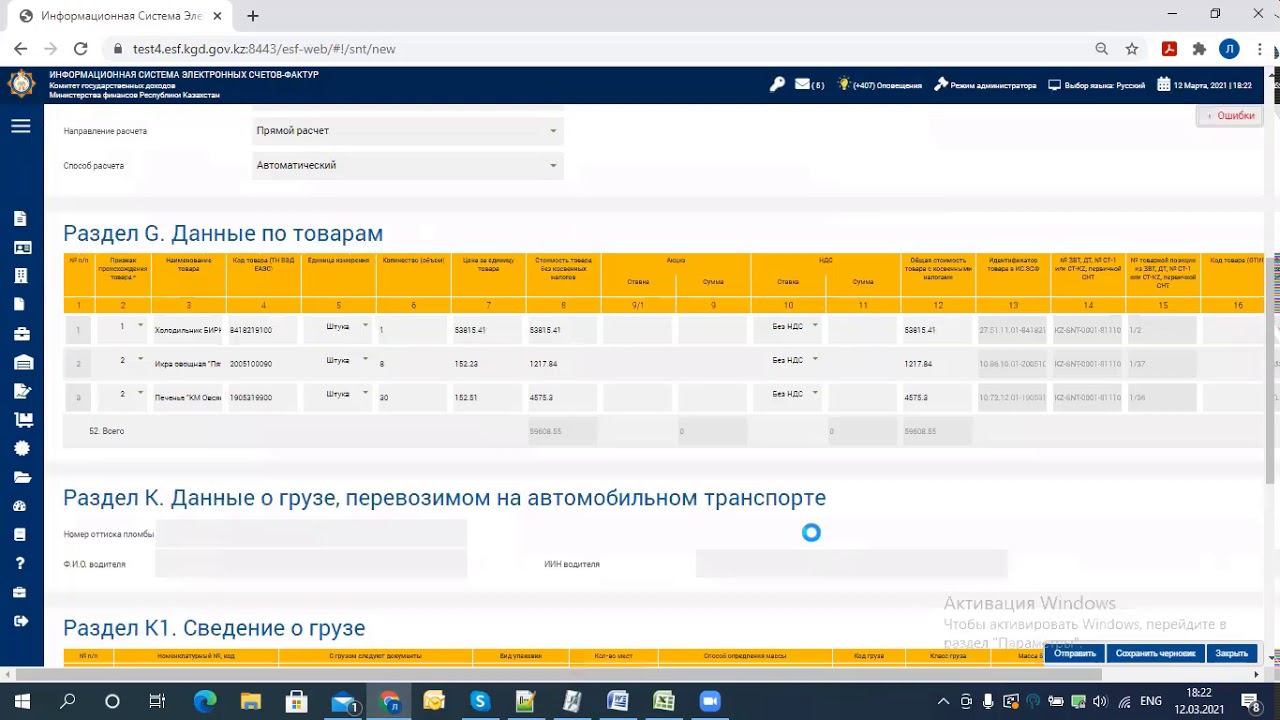Click the building icon in sidebar
This screenshot has width=1280, height=720.
(21, 276)
